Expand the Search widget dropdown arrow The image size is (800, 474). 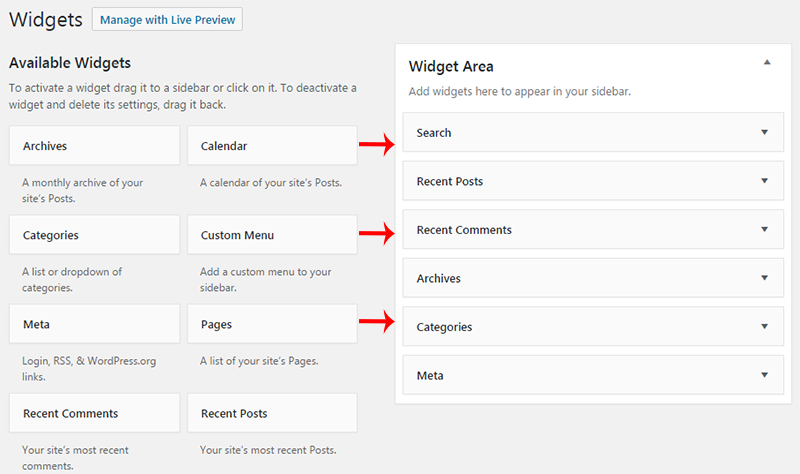(764, 132)
